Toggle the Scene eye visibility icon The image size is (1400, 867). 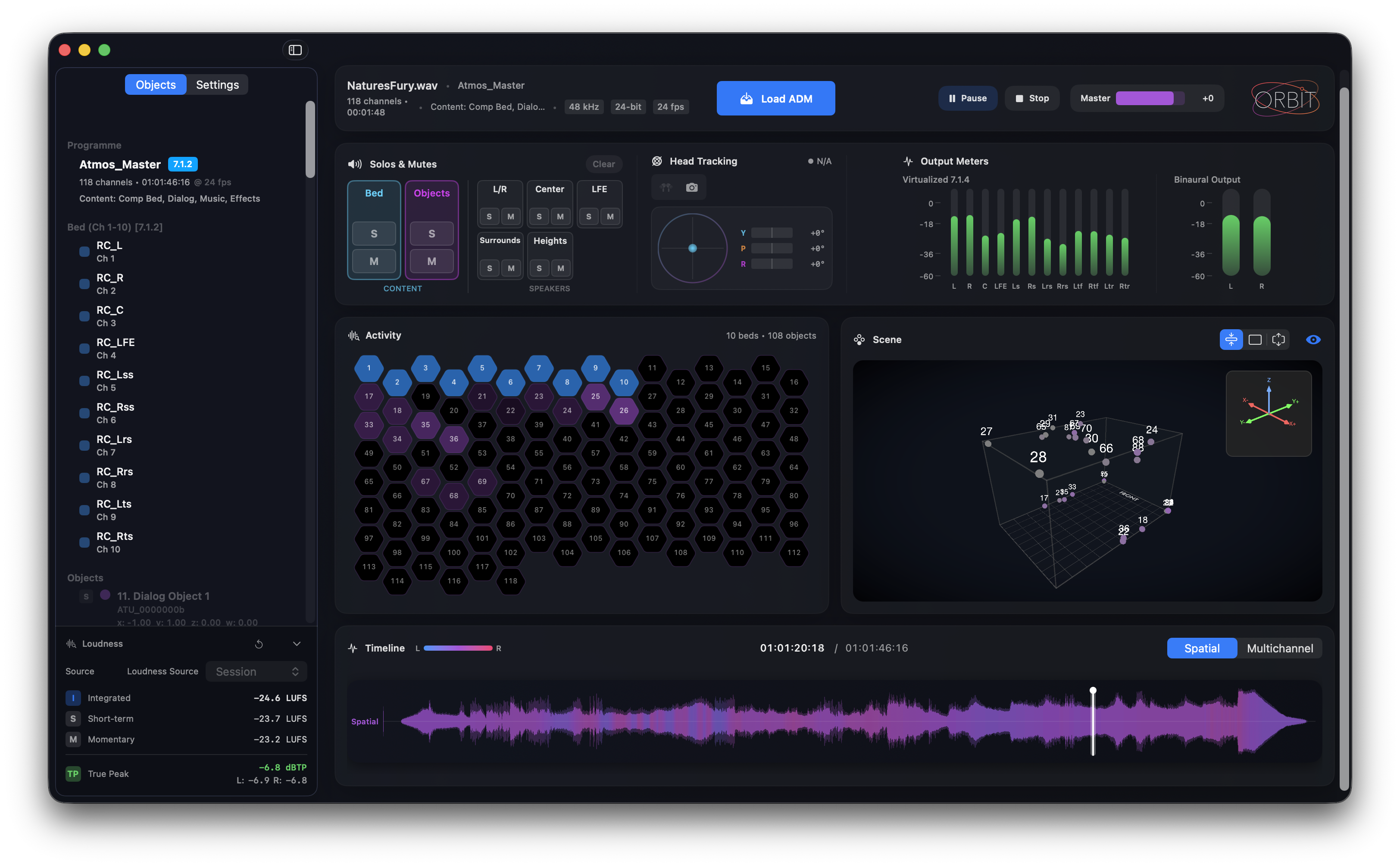[x=1314, y=340]
